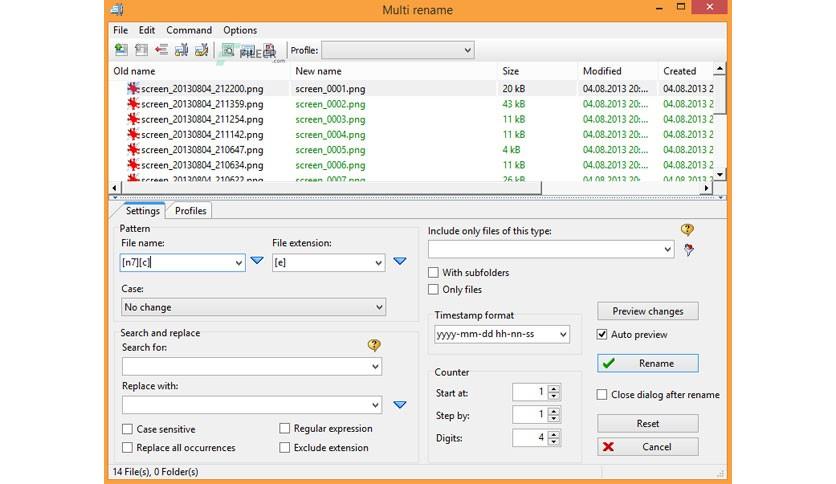
Task: Click the help icon beside Include only files
Action: (687, 230)
